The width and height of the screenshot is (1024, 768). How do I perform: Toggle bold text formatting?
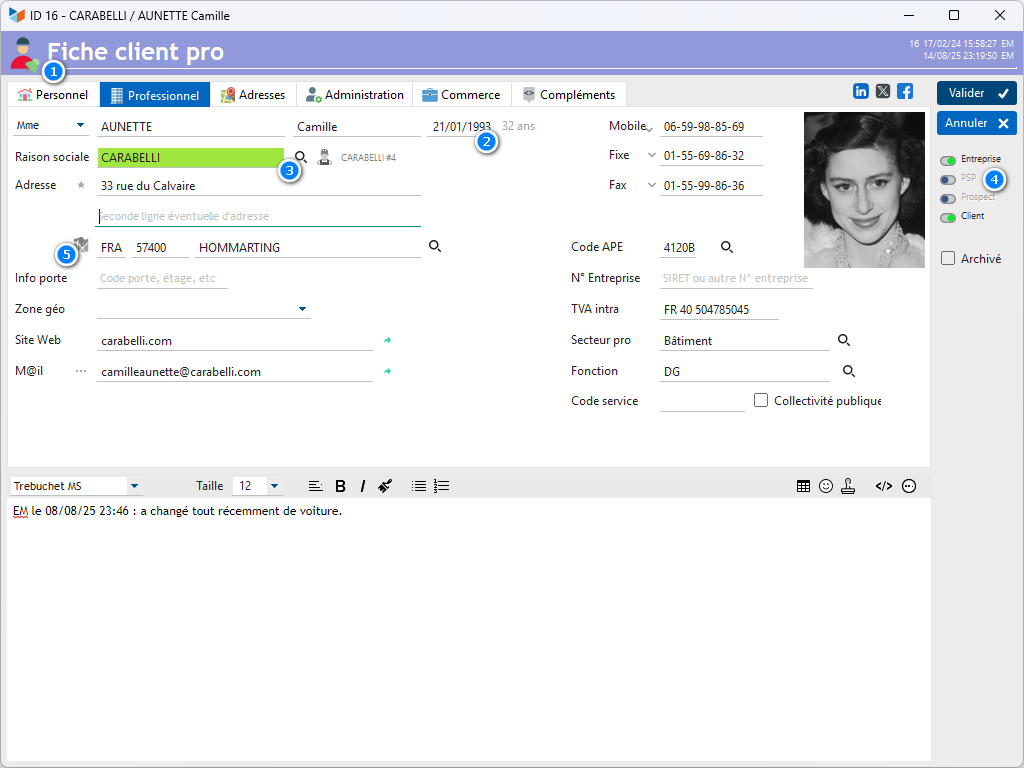pos(340,486)
